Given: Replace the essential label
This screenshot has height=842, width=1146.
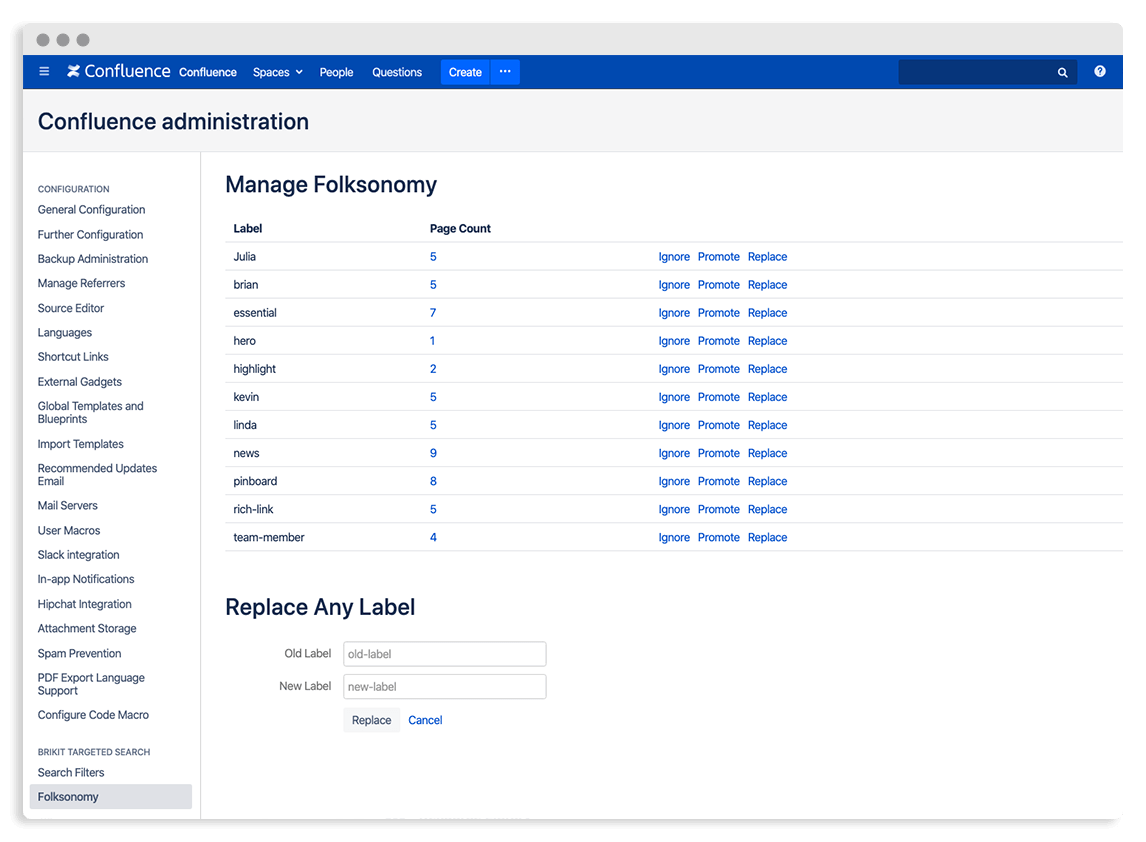Looking at the screenshot, I should tap(767, 313).
